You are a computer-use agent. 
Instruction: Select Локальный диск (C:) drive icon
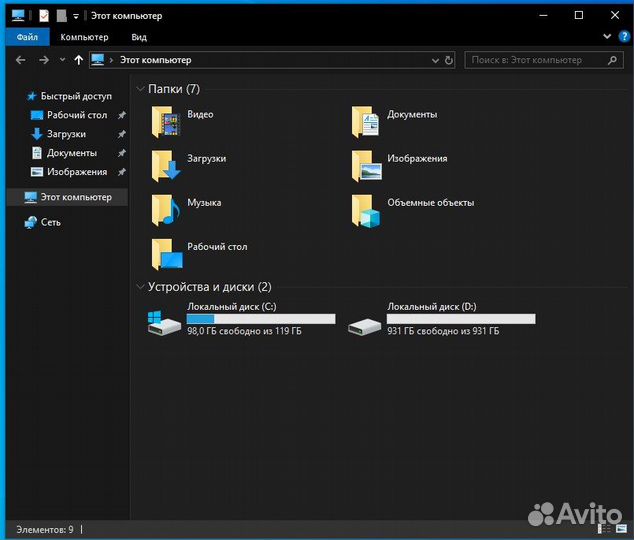tap(163, 322)
